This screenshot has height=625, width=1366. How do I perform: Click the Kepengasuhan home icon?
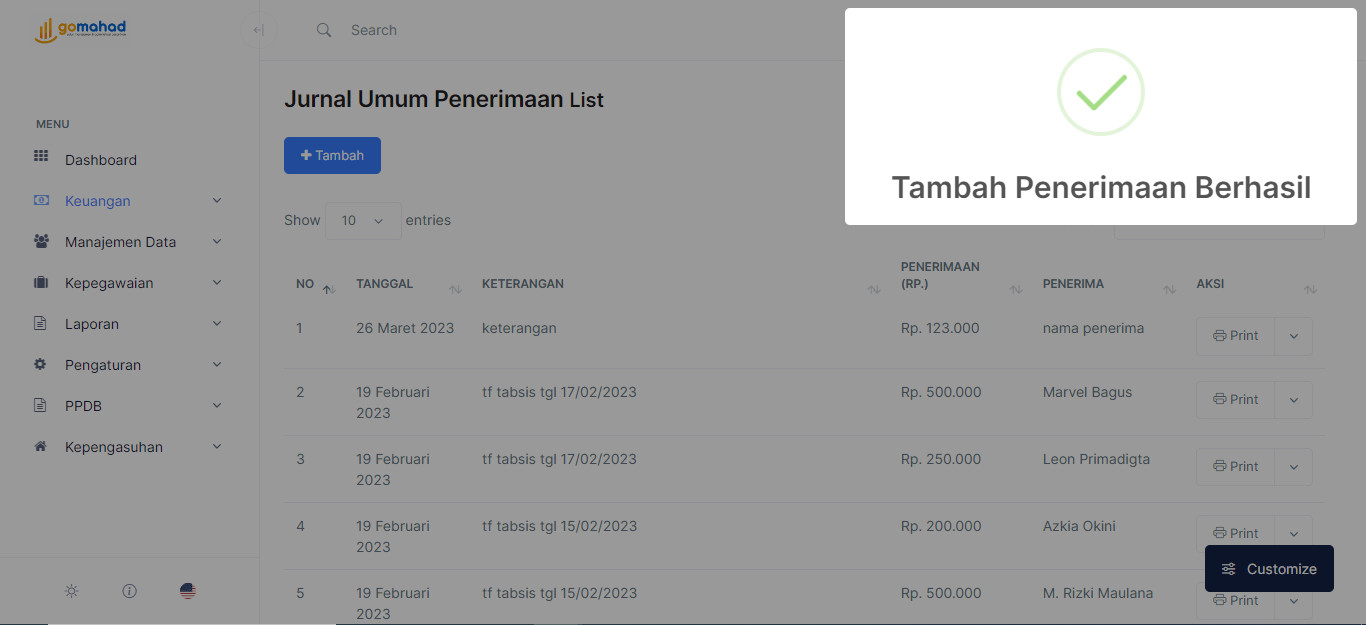41,447
